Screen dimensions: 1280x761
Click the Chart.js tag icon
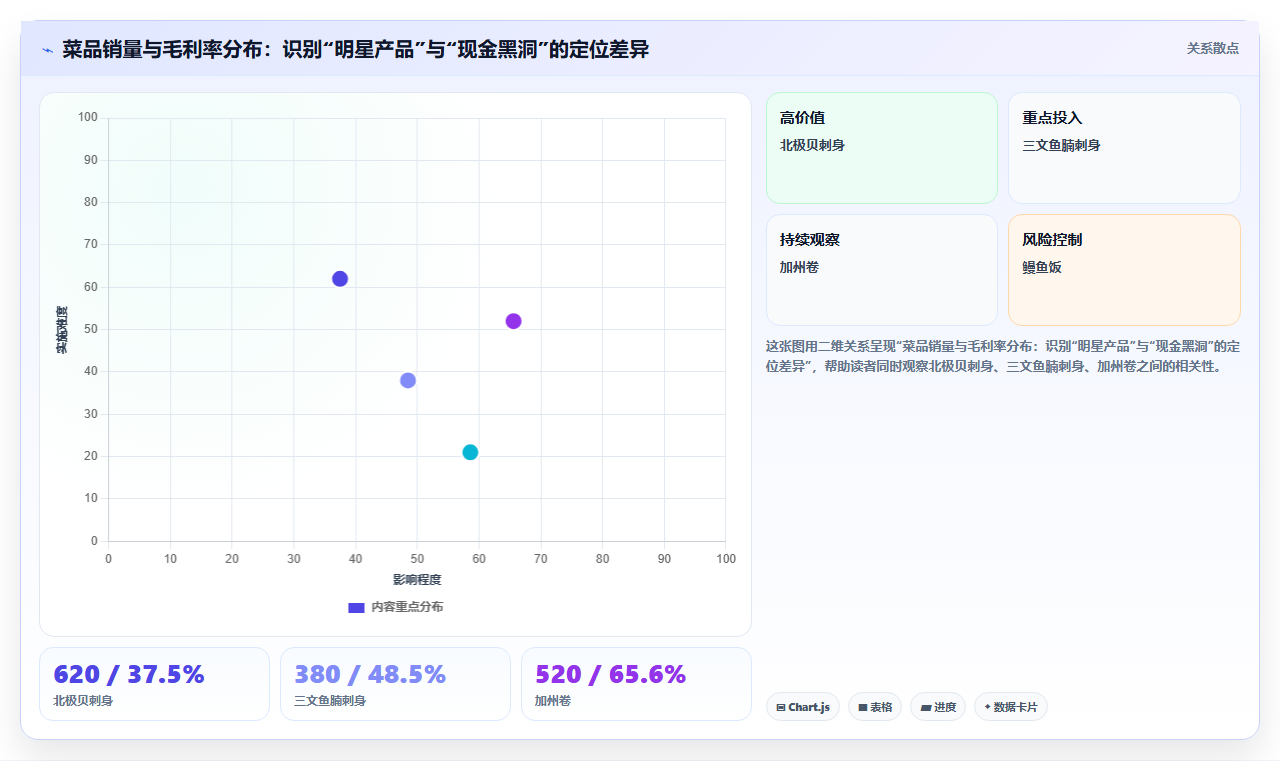point(781,707)
